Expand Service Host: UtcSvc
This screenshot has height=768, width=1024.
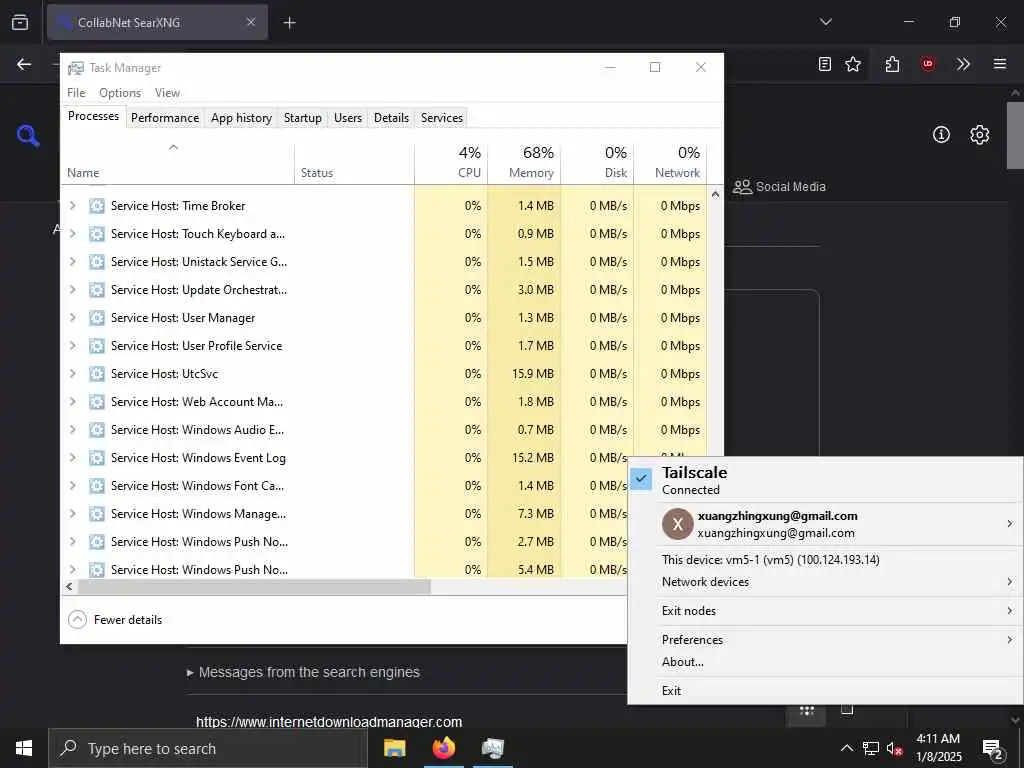tap(72, 374)
